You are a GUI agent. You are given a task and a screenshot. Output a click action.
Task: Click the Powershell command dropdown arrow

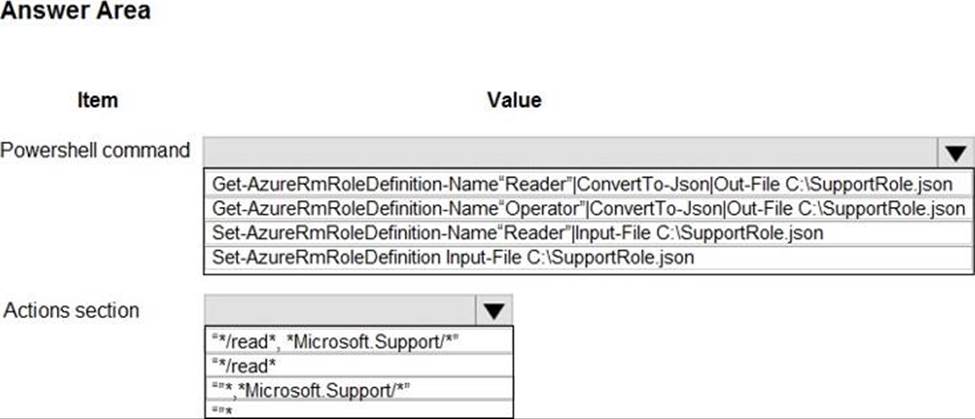(x=955, y=153)
